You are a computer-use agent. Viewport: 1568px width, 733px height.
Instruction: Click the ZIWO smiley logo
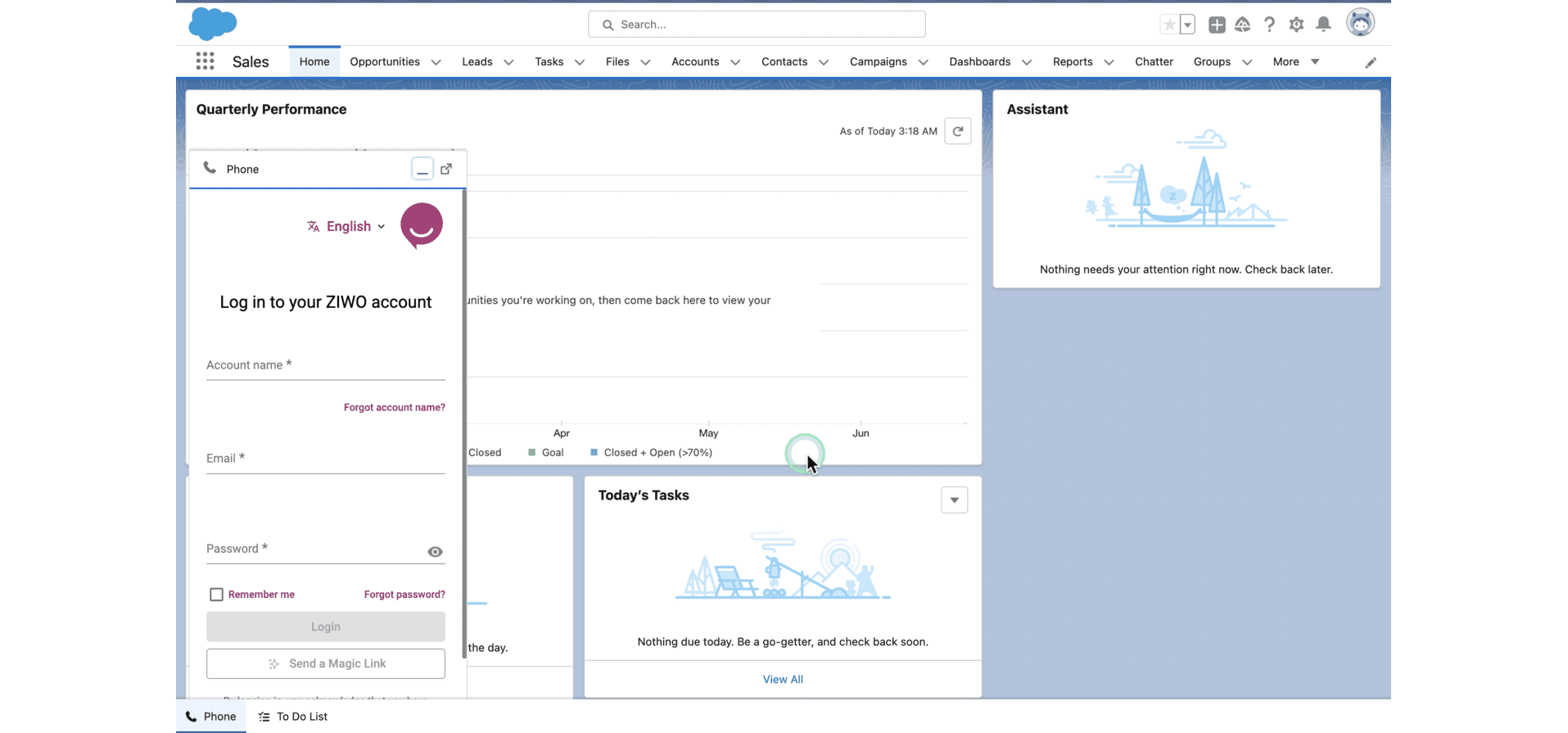click(422, 226)
